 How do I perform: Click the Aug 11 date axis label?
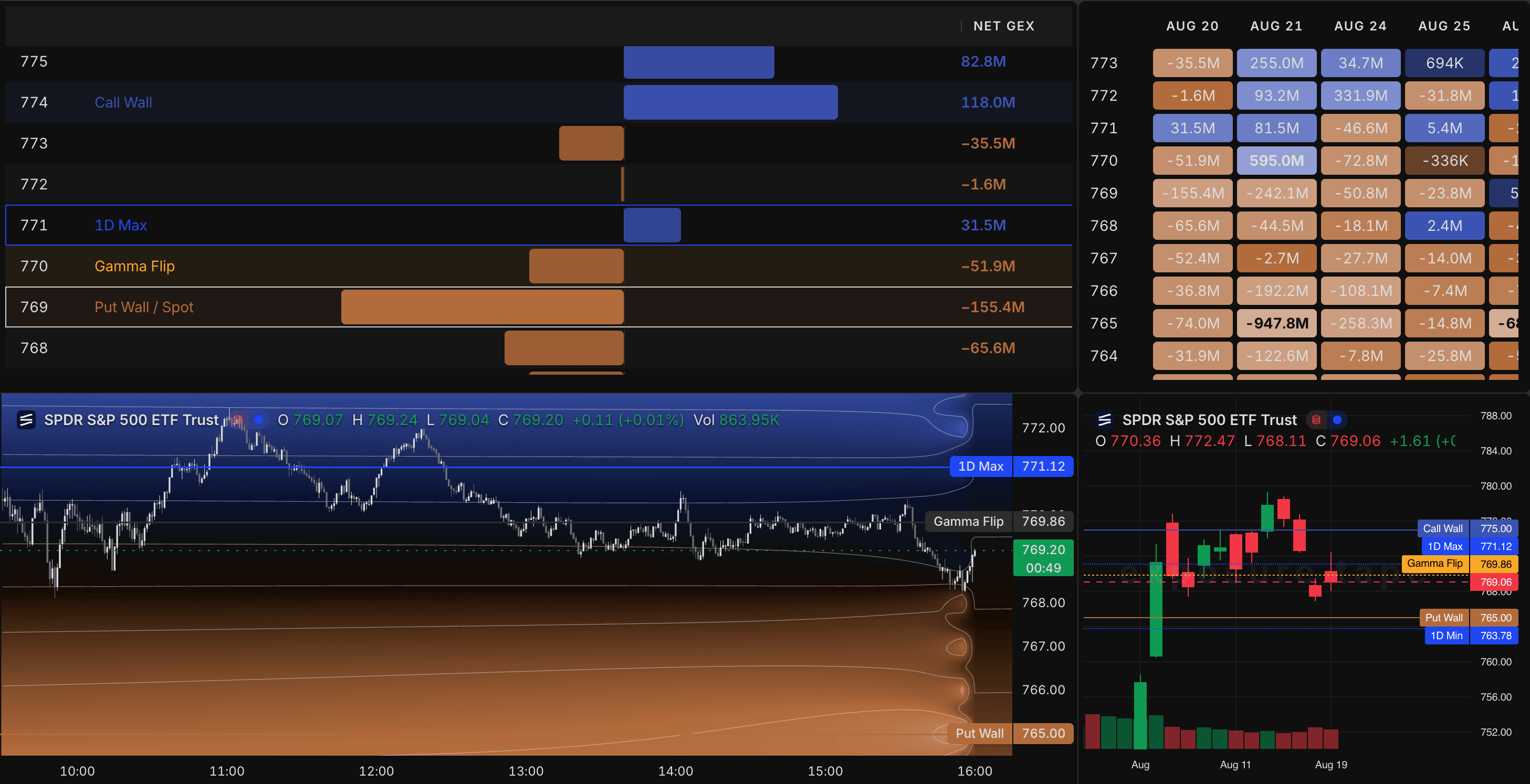1235,765
